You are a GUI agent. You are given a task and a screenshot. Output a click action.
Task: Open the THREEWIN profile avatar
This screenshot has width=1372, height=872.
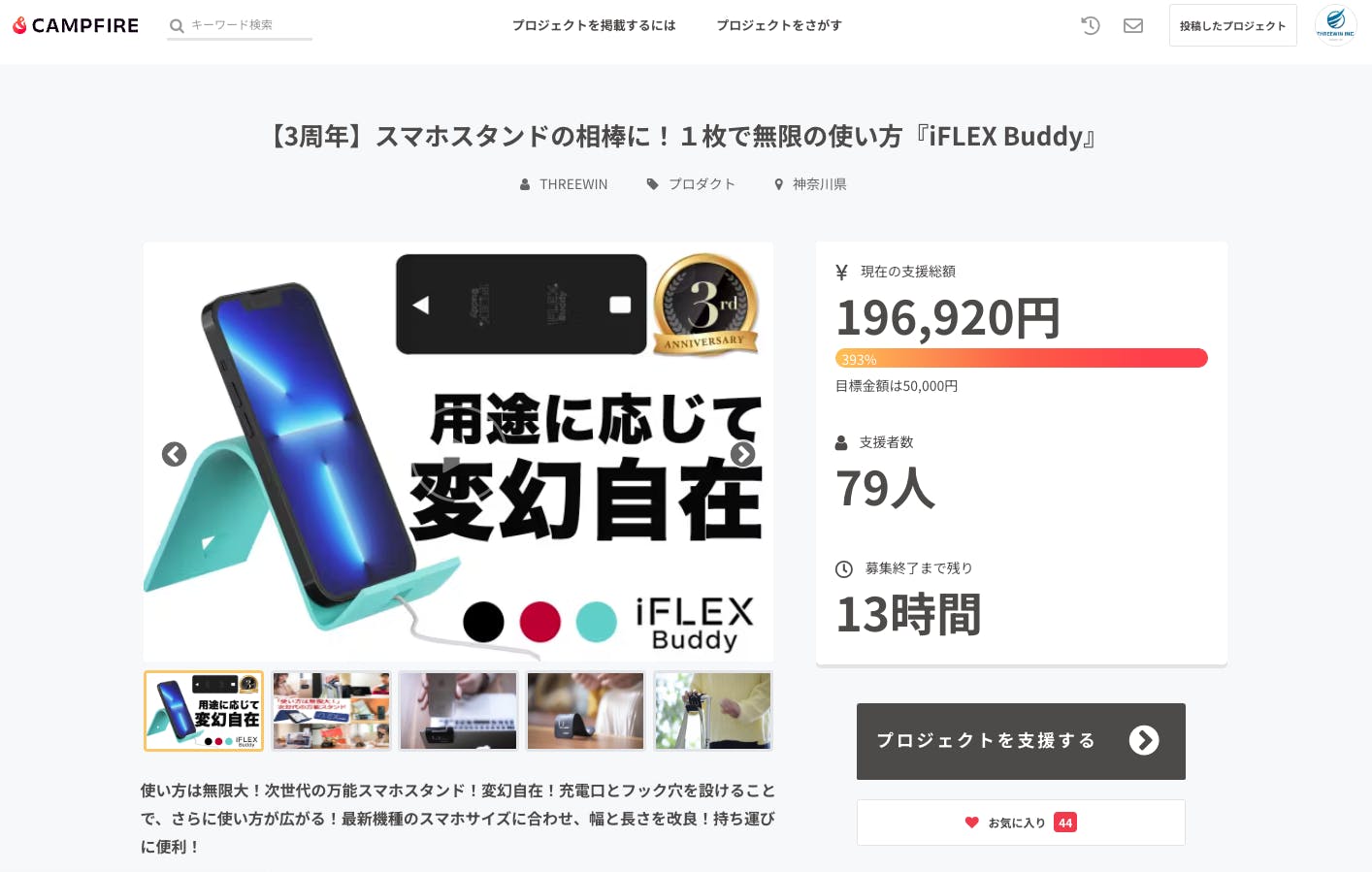pyautogui.click(x=1336, y=25)
